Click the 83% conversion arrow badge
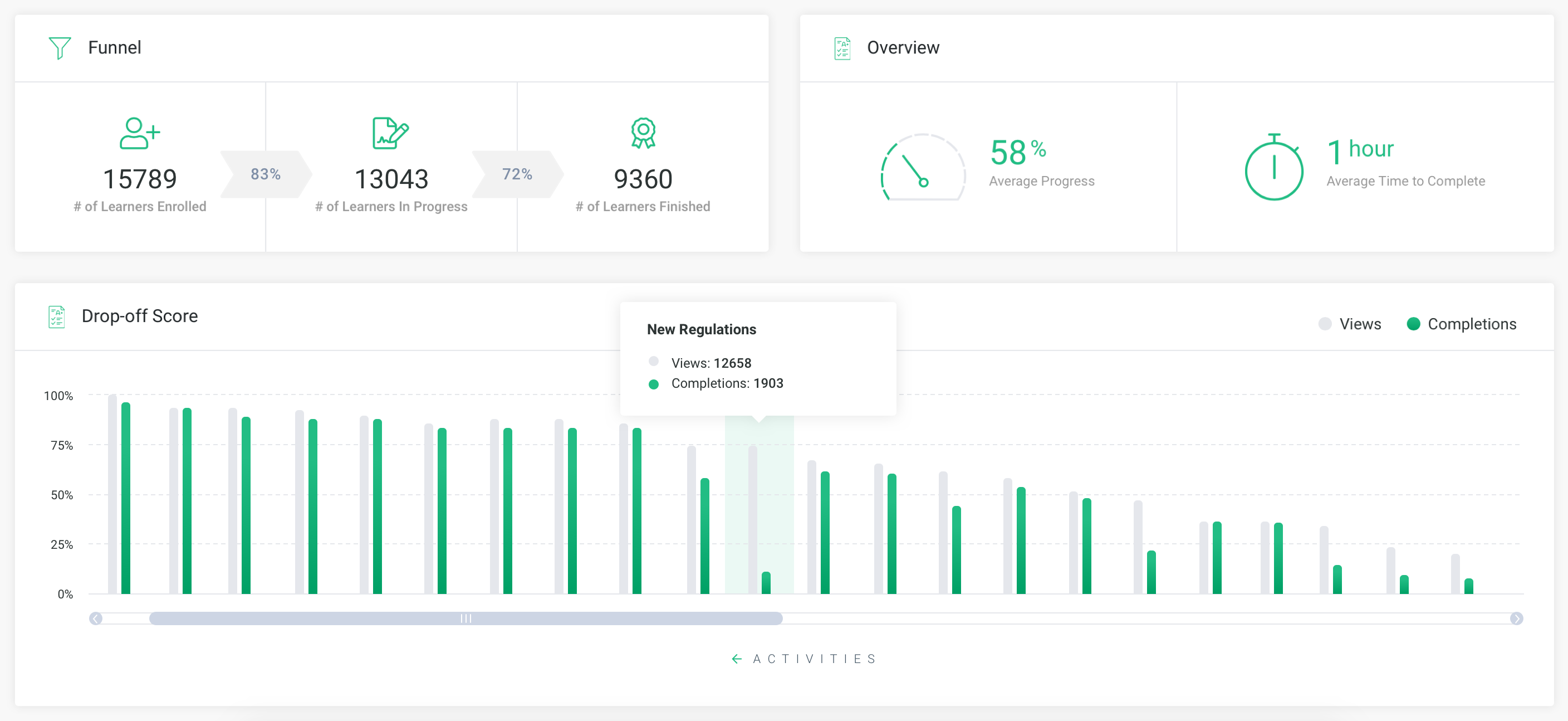This screenshot has width=1568, height=721. [266, 174]
